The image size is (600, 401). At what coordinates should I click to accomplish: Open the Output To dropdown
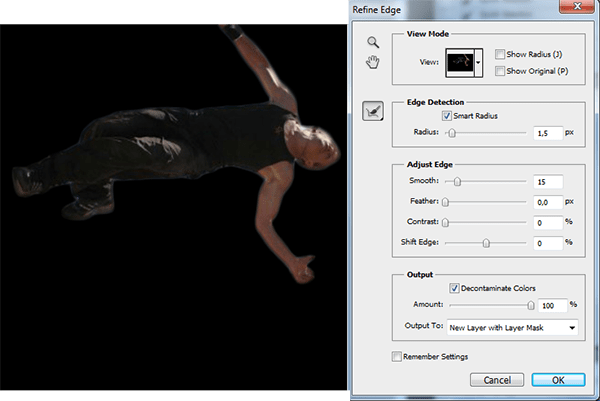(x=512, y=328)
